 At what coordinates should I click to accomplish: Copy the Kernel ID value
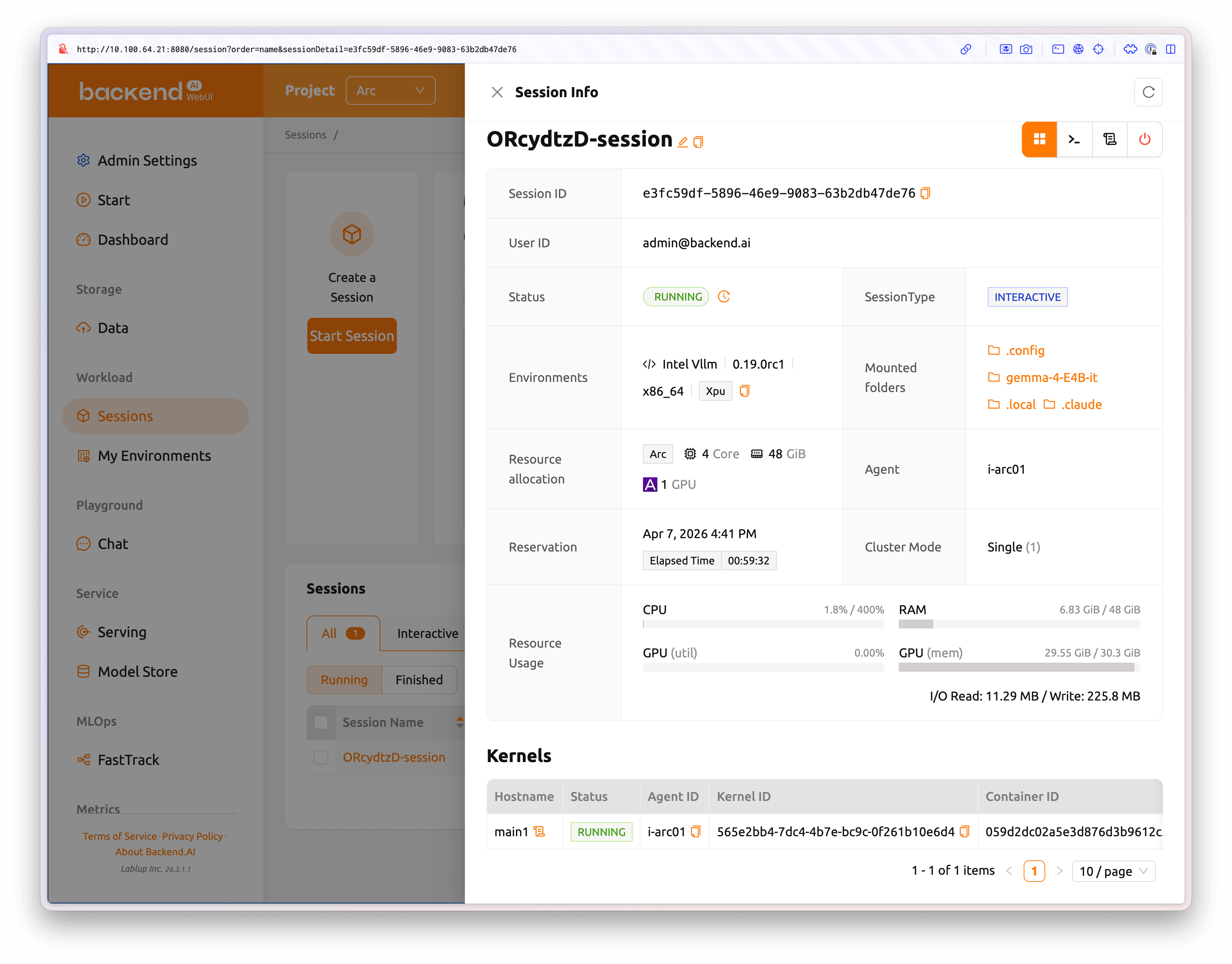coord(964,832)
